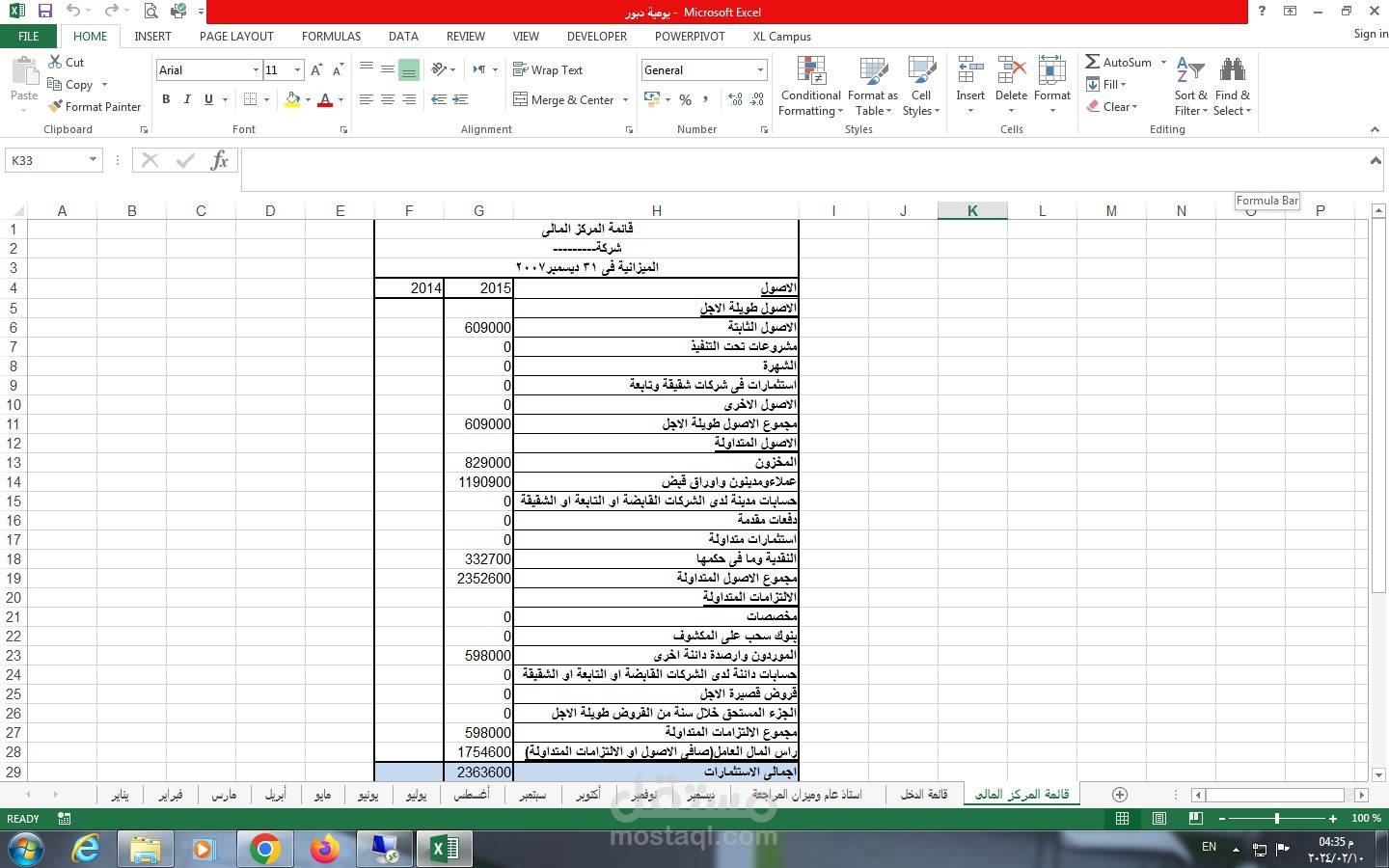Select the Align Right icon
The width and height of the screenshot is (1389, 868).
[409, 99]
